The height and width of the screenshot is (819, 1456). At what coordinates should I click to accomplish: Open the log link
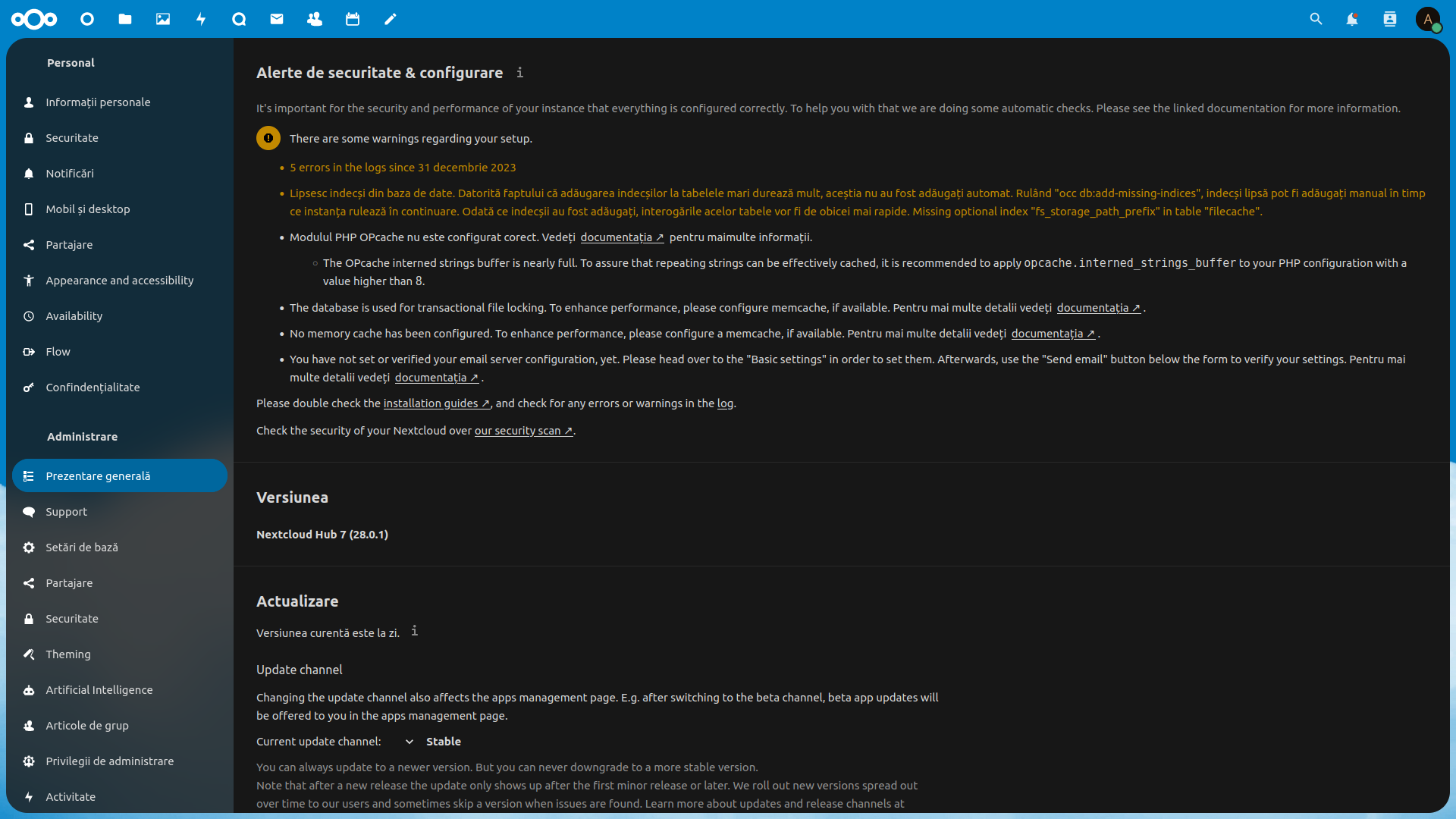(x=725, y=403)
